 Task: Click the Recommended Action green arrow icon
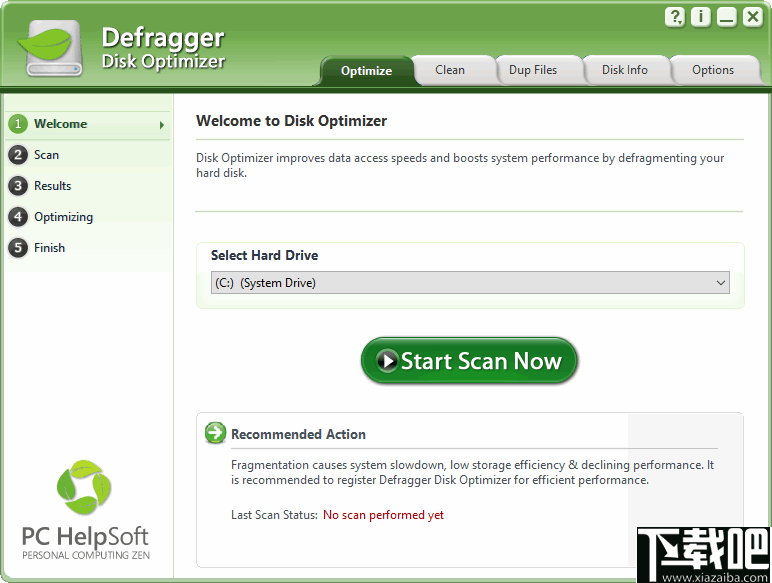[216, 433]
